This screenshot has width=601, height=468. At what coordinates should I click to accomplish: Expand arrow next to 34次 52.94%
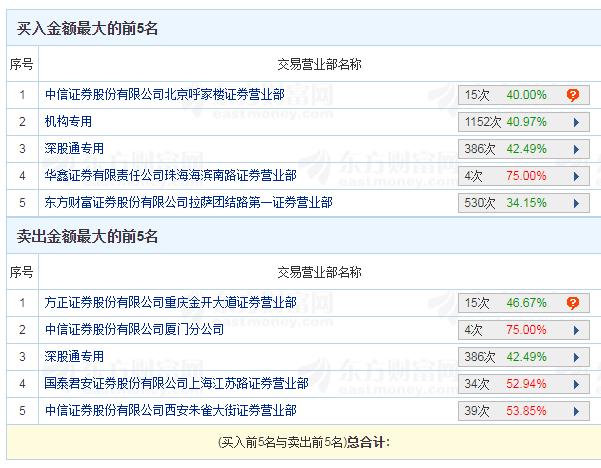(576, 384)
